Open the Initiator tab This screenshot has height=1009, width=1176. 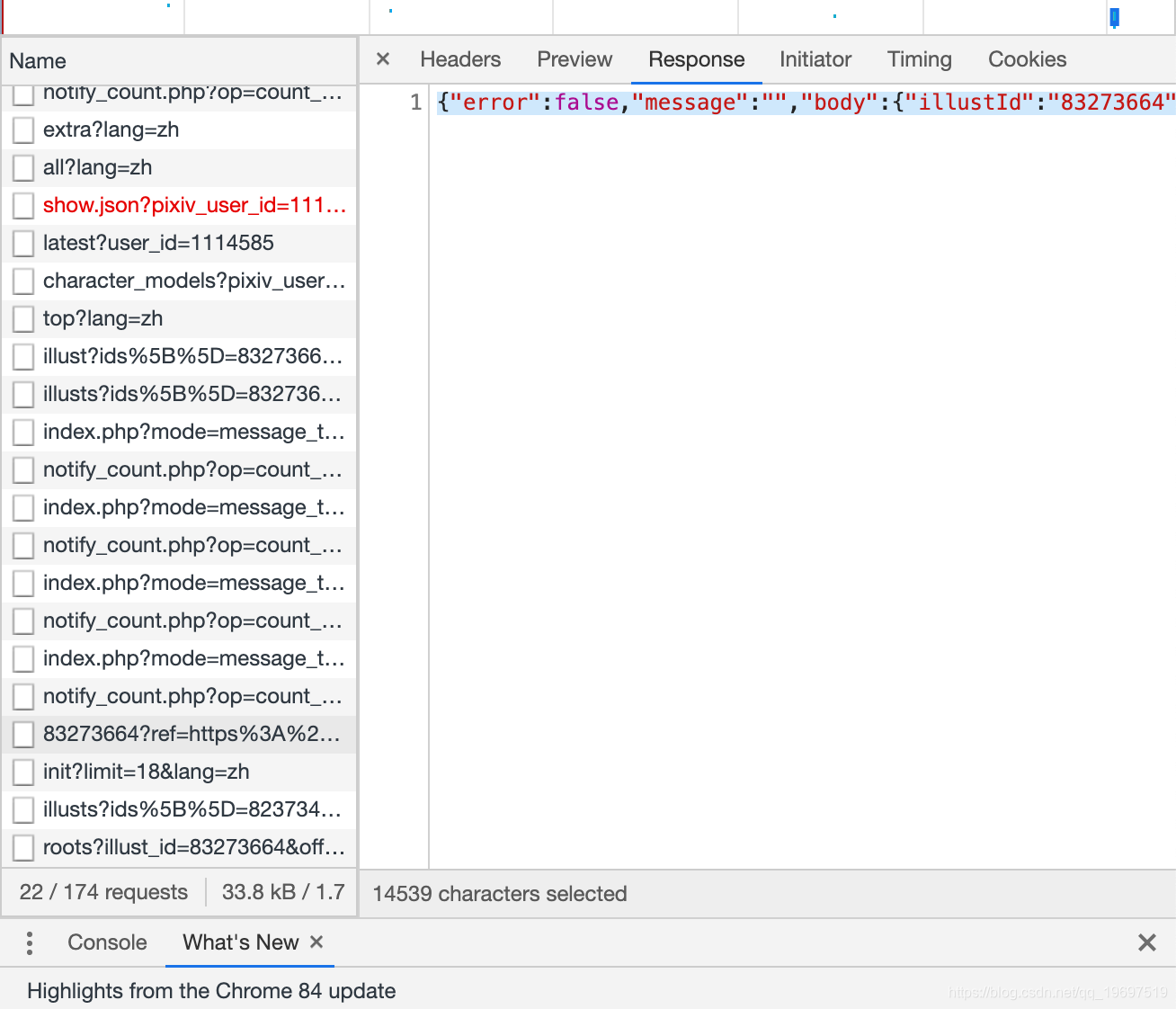coord(815,59)
